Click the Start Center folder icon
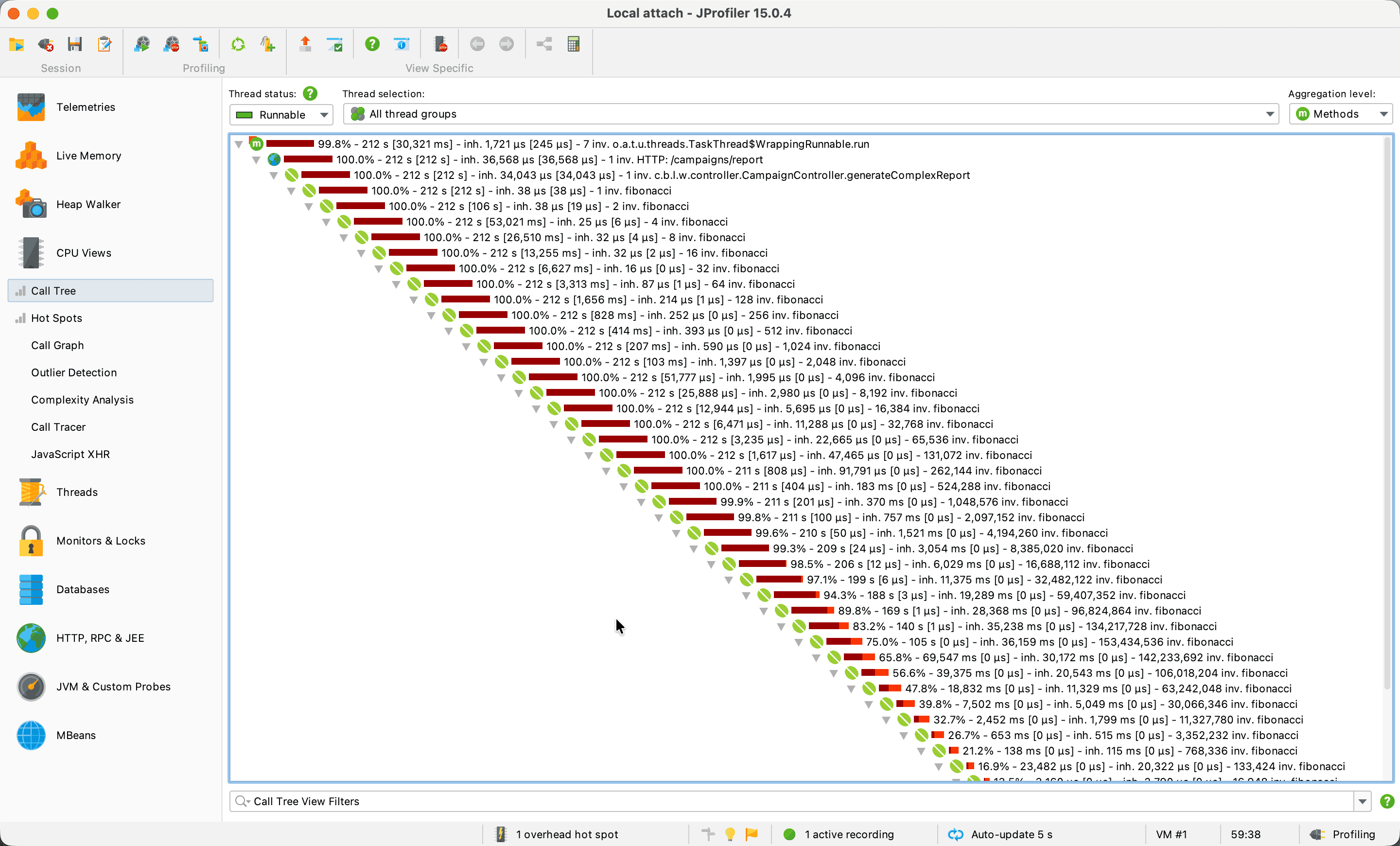1400x846 pixels. click(x=17, y=44)
